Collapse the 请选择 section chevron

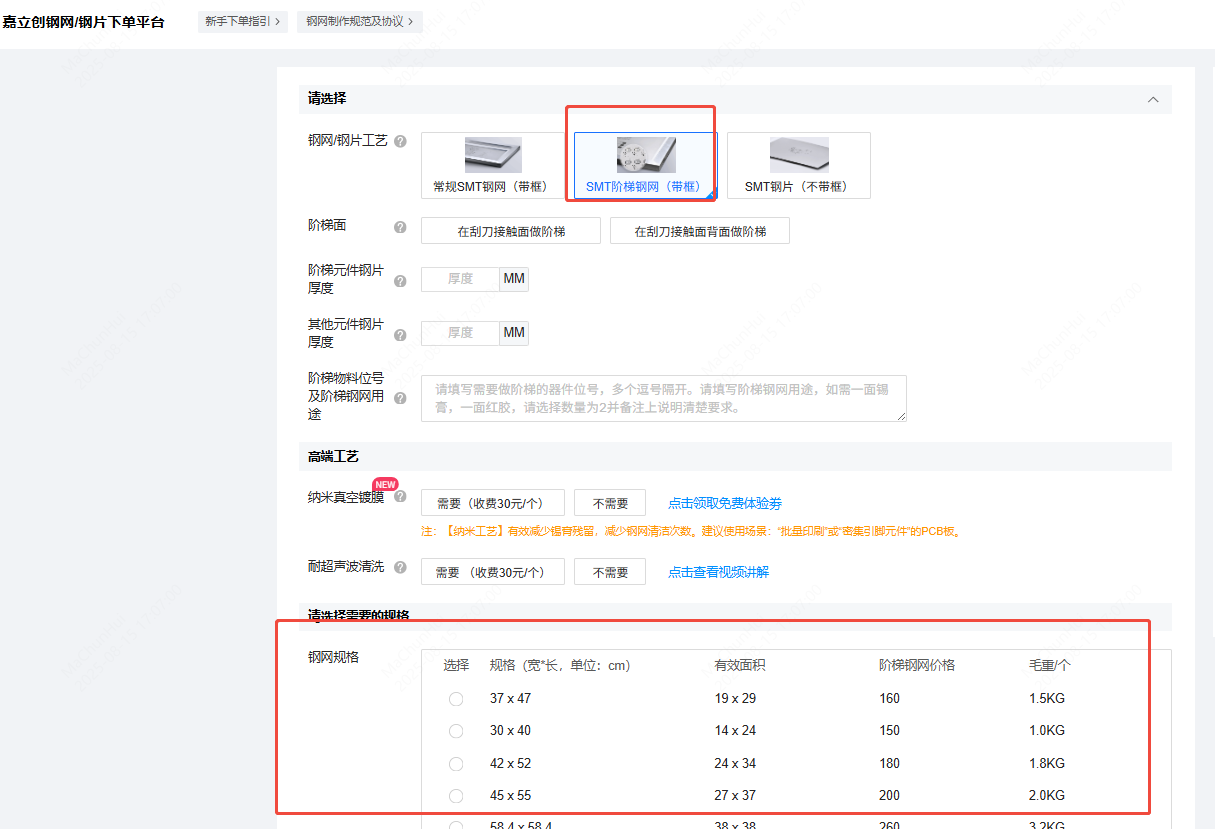tap(1153, 100)
